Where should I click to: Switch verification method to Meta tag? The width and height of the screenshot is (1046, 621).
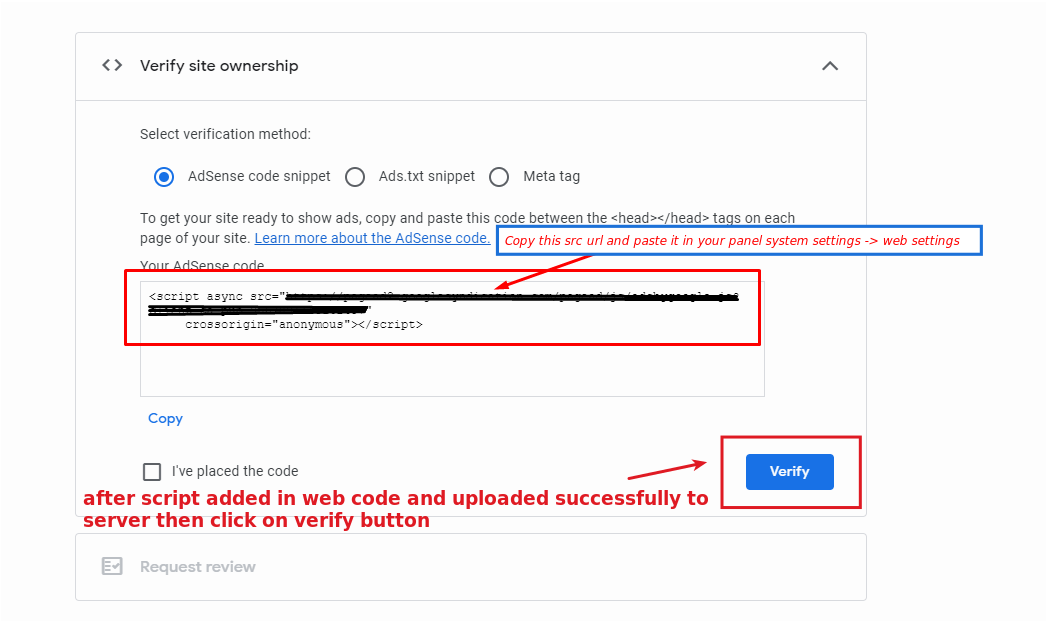[499, 176]
